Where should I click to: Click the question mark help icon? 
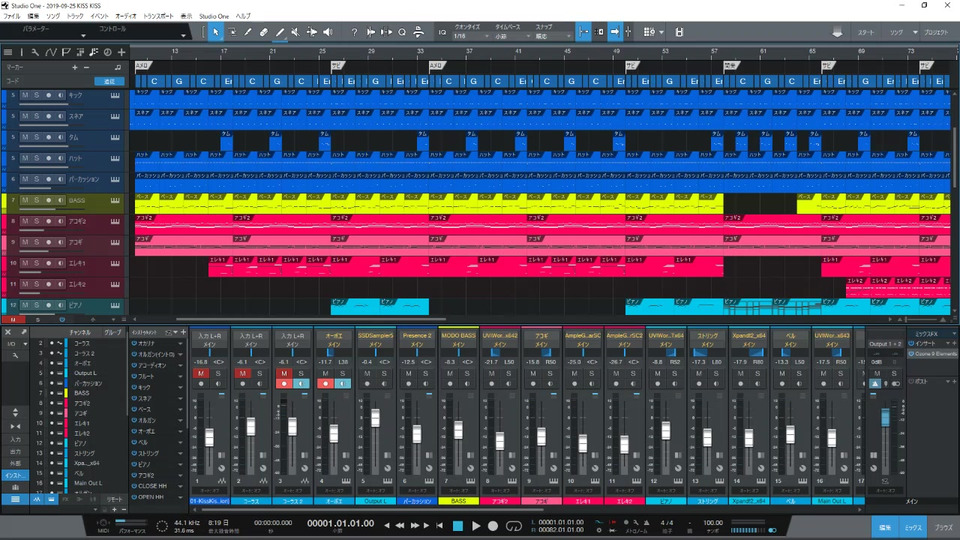[x=354, y=32]
